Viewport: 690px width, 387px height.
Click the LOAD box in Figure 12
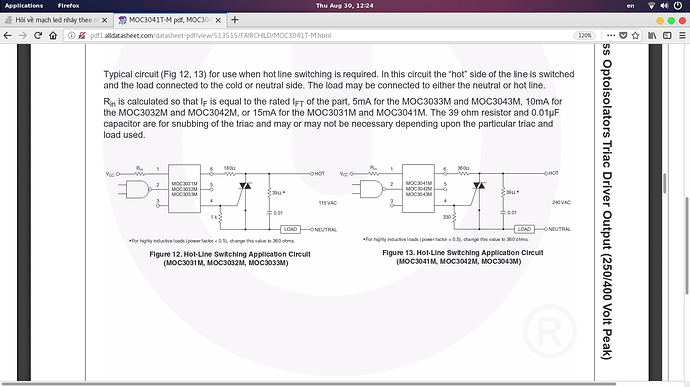click(290, 229)
